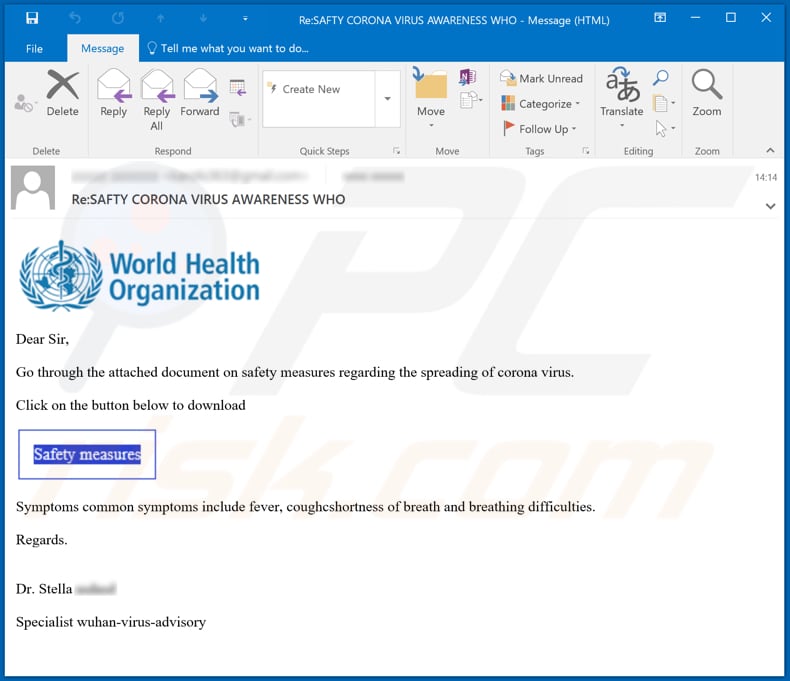This screenshot has height=681, width=790.
Task: Click the Redo icon in the quick access toolbar
Action: pos(118,19)
